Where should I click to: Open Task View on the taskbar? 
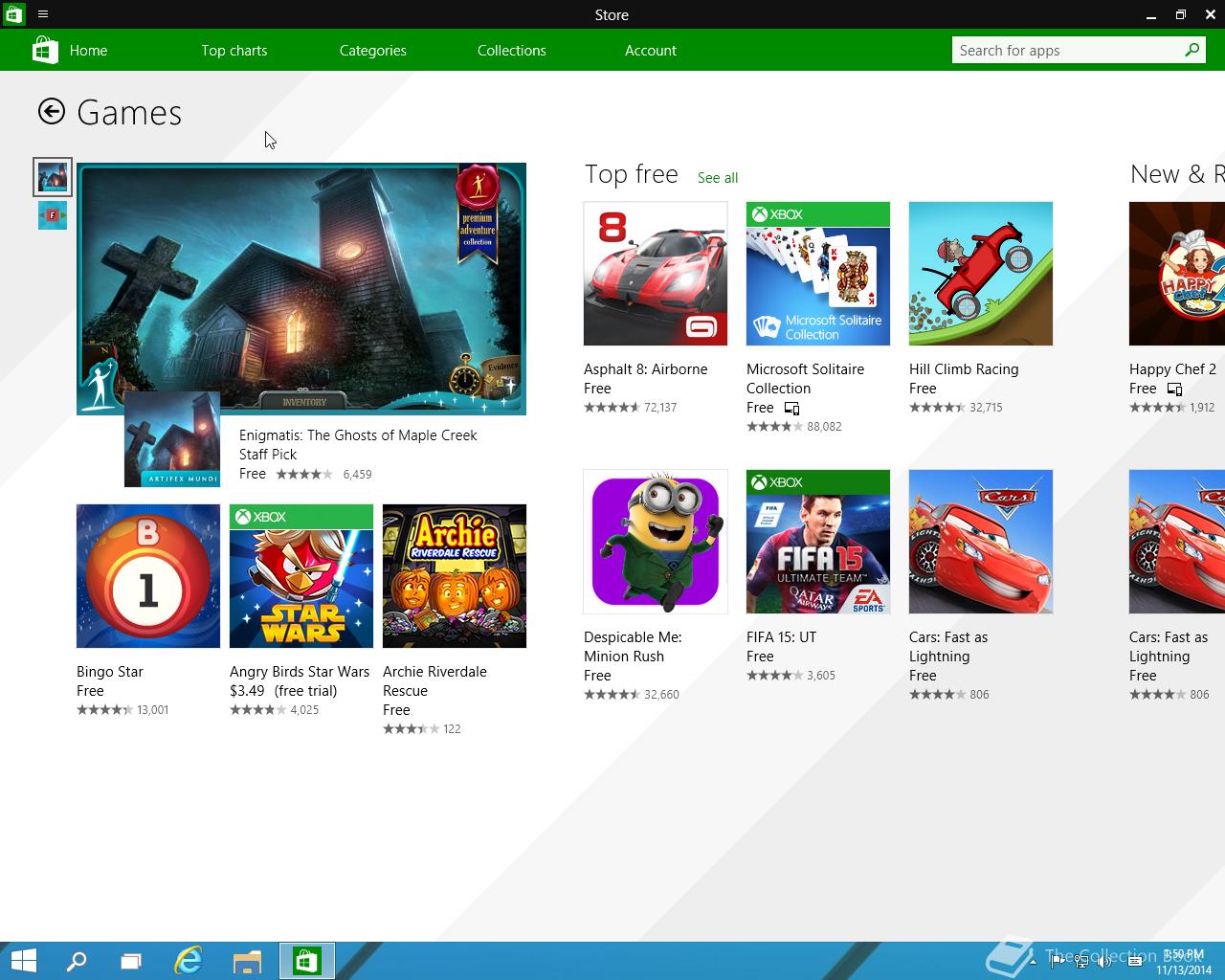tap(131, 961)
